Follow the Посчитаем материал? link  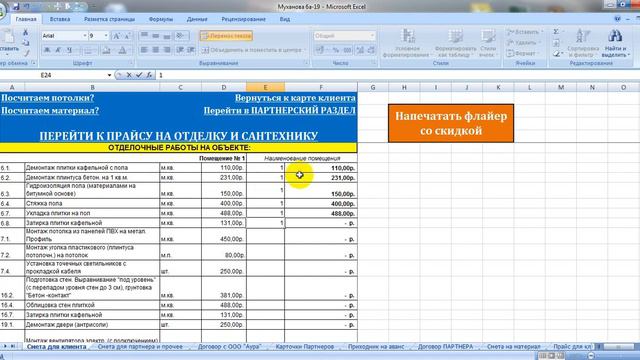pyautogui.click(x=50, y=111)
